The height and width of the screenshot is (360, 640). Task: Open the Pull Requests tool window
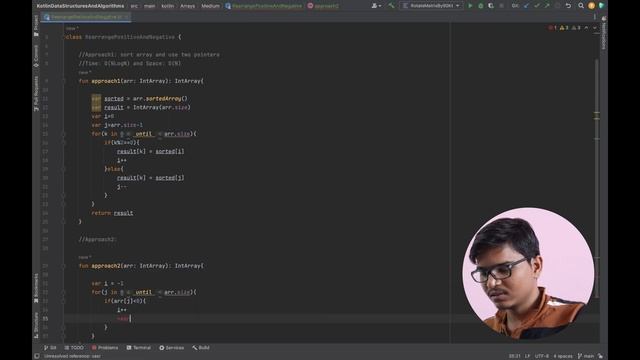click(x=36, y=93)
